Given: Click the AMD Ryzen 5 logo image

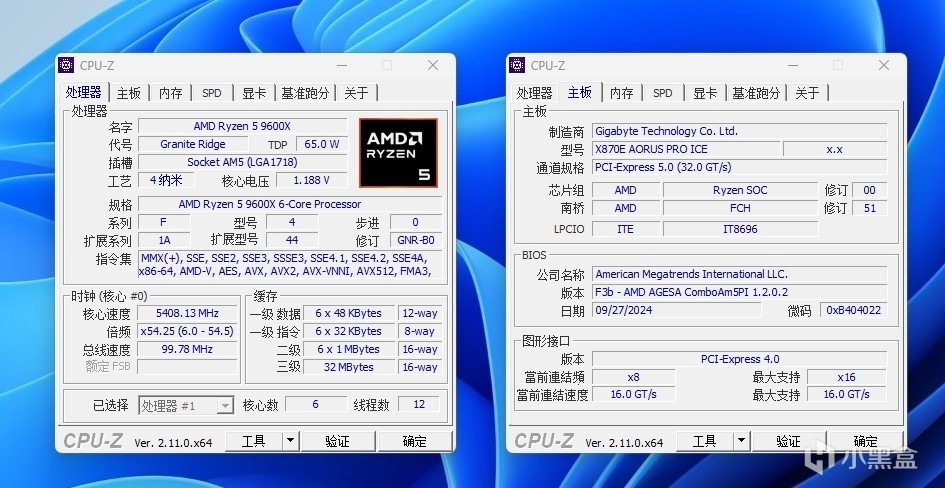Looking at the screenshot, I should [x=398, y=153].
